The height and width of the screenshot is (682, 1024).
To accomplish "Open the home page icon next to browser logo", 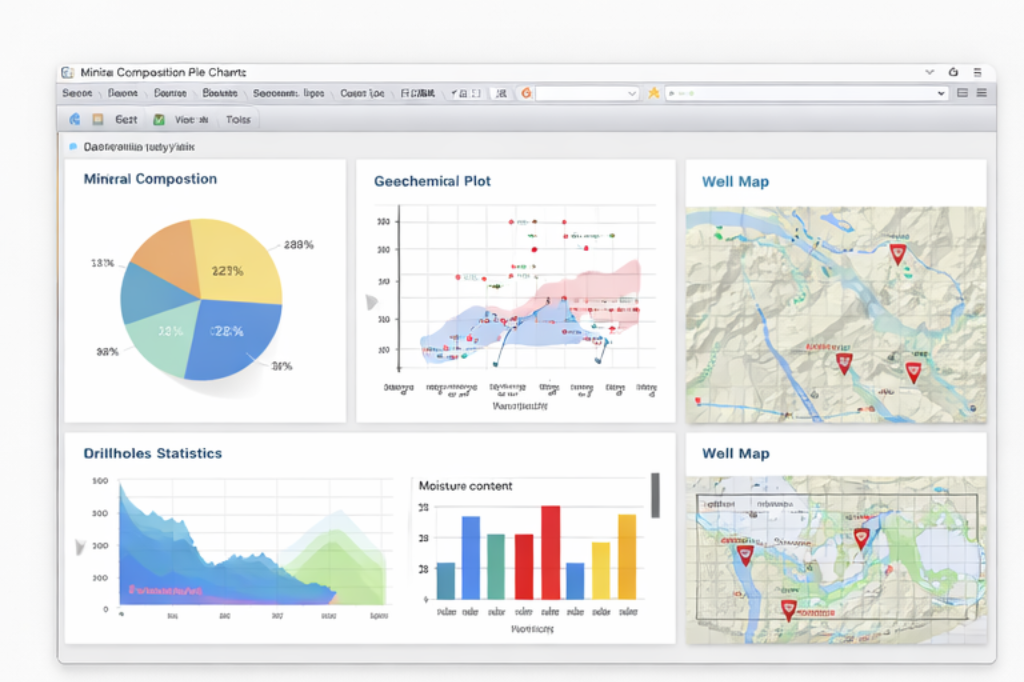I will pos(97,119).
